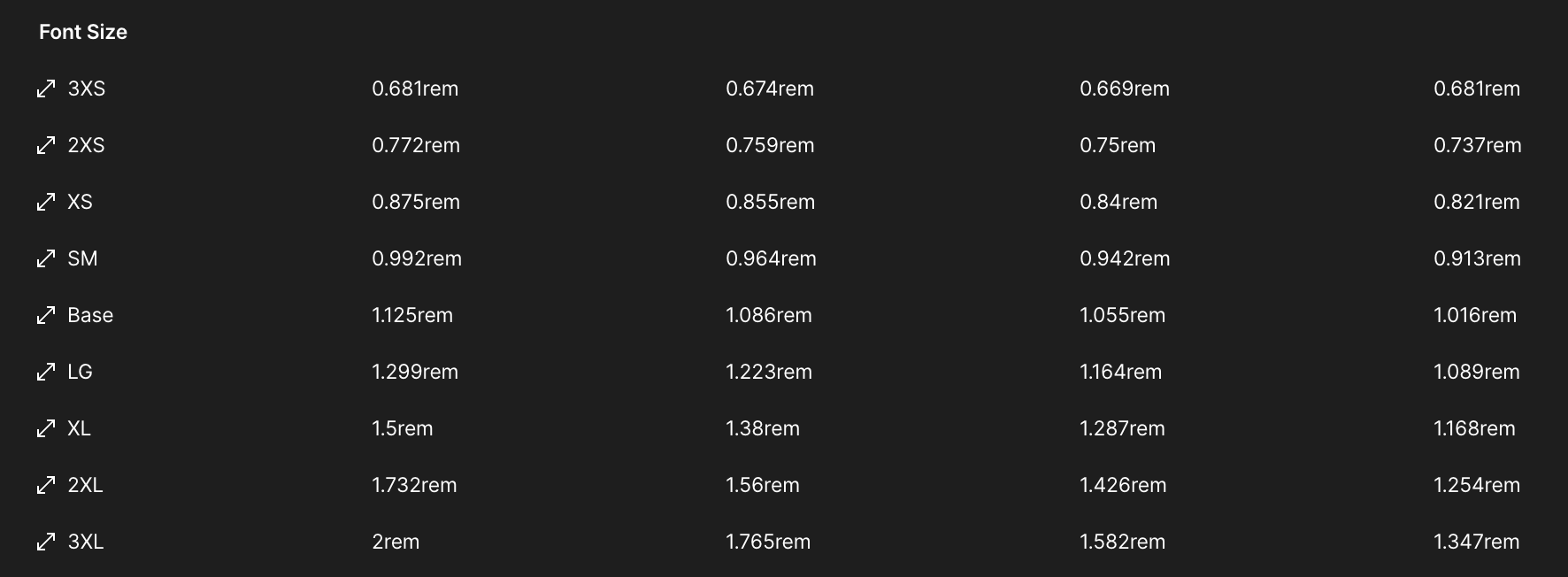Click the resize icon beside 3XS

(x=46, y=88)
